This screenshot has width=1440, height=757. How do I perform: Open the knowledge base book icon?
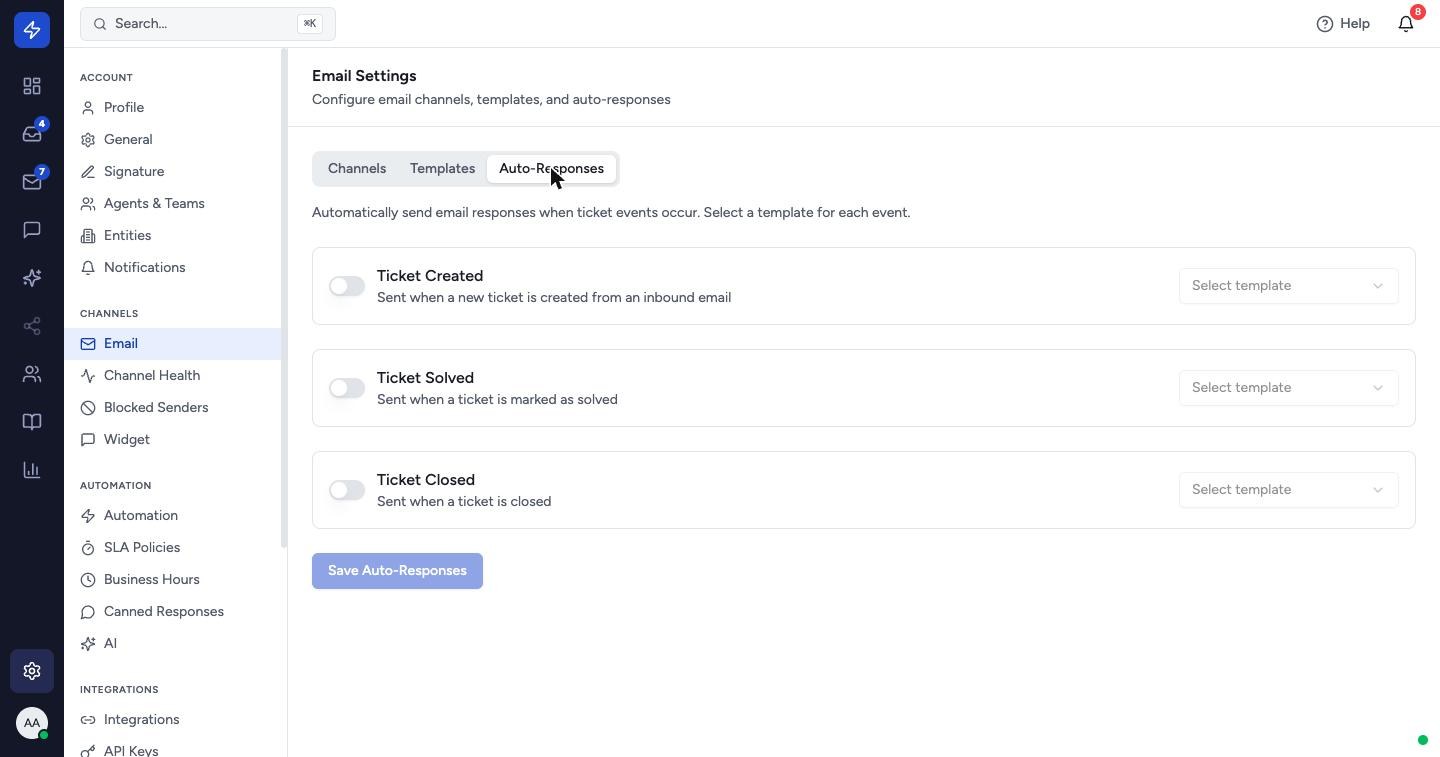click(x=32, y=422)
